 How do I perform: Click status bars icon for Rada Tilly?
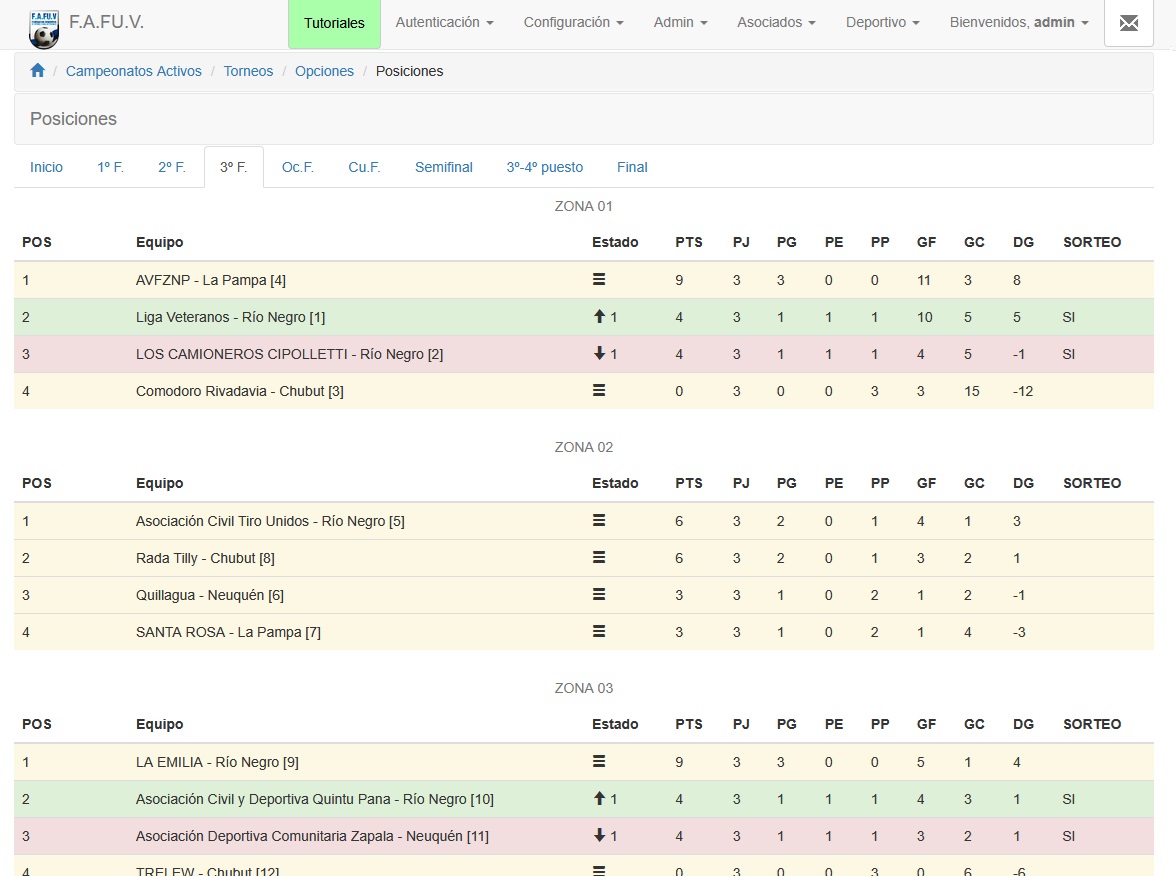599,558
